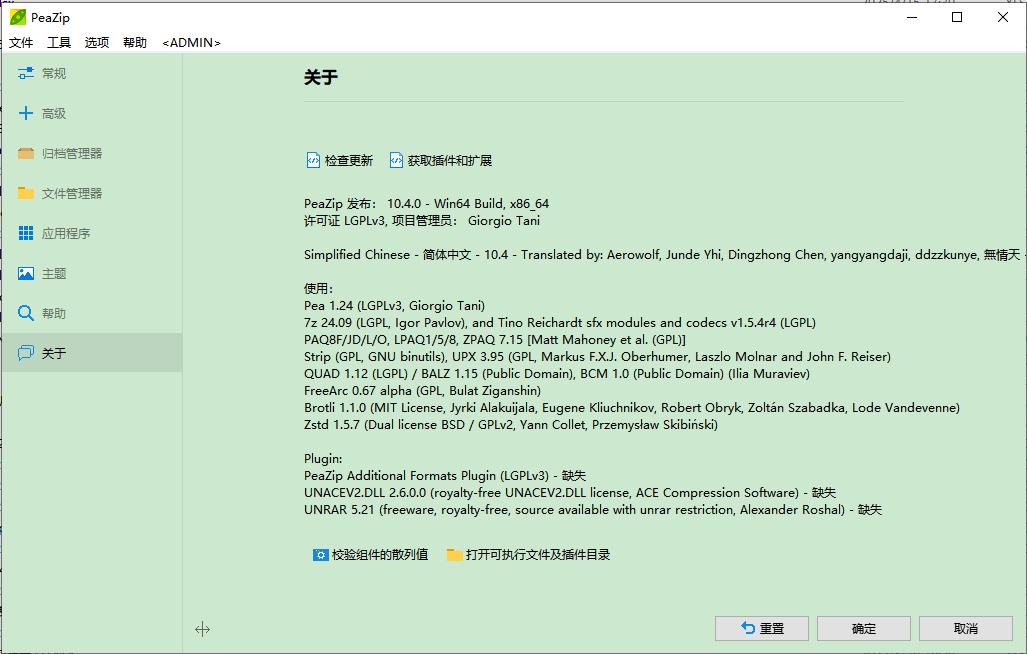The width and height of the screenshot is (1027, 654).
Task: Click the 重置 button
Action: coord(762,628)
